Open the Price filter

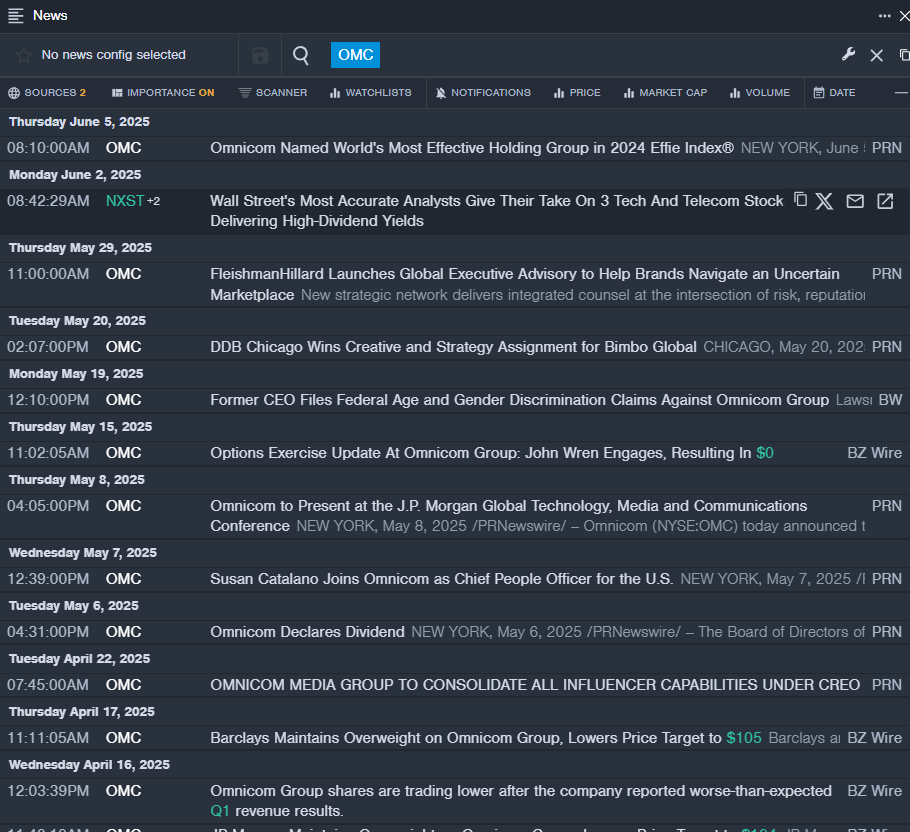(x=577, y=92)
